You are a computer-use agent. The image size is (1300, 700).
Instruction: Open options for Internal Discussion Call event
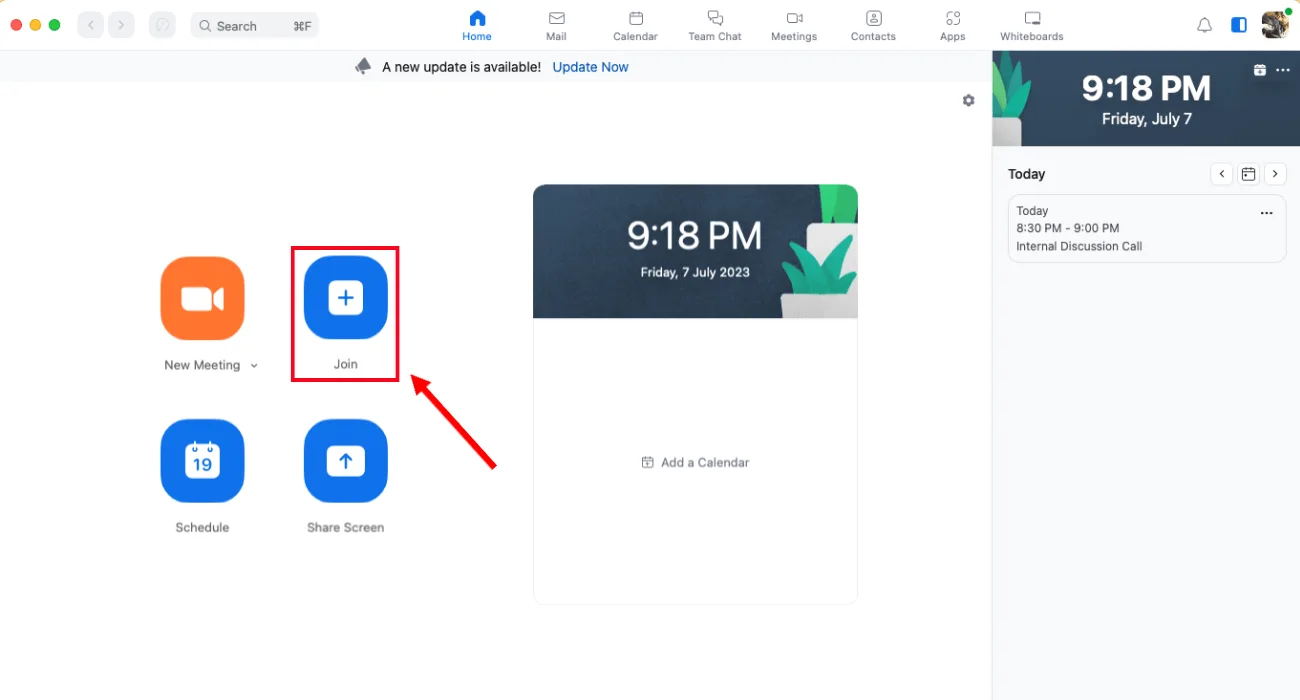(x=1266, y=211)
